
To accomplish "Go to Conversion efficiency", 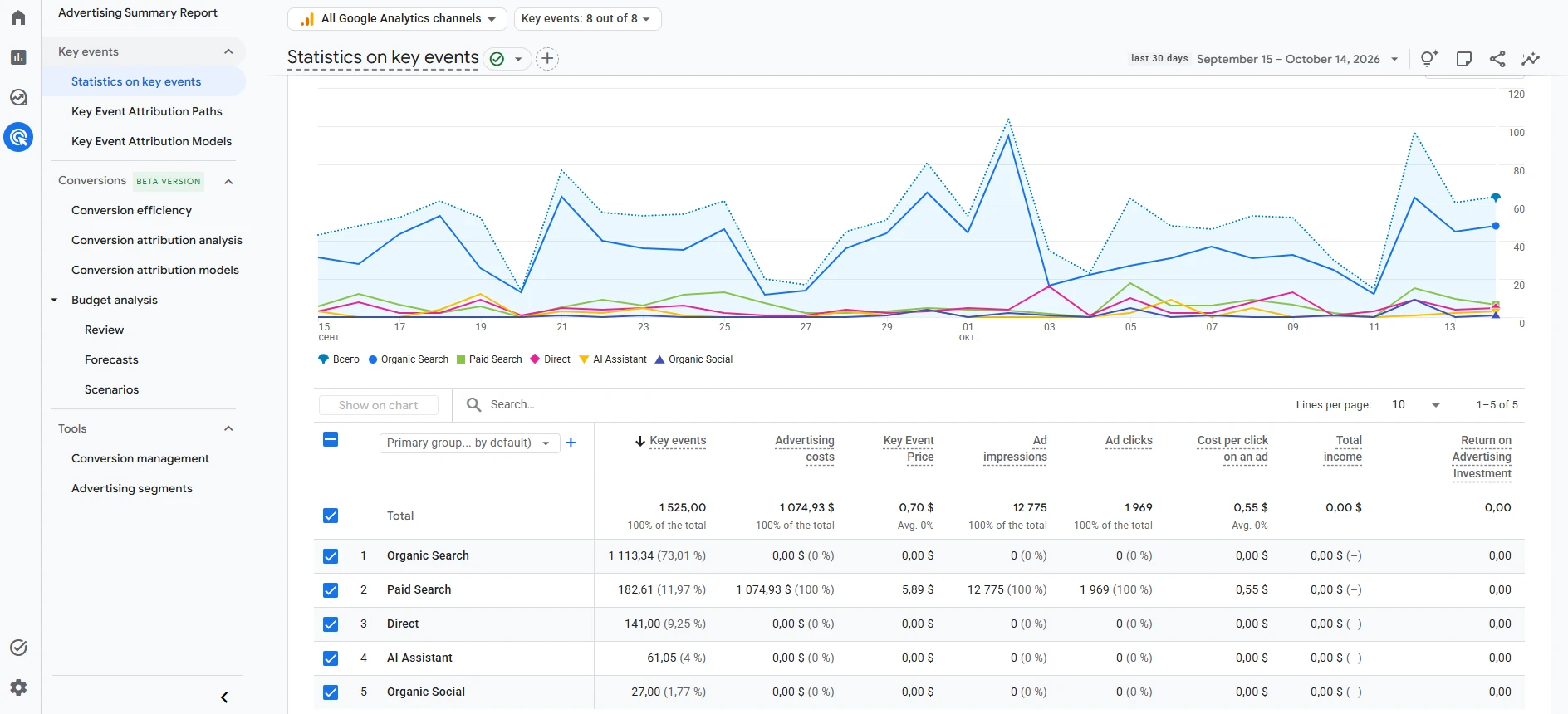I will coord(132,210).
